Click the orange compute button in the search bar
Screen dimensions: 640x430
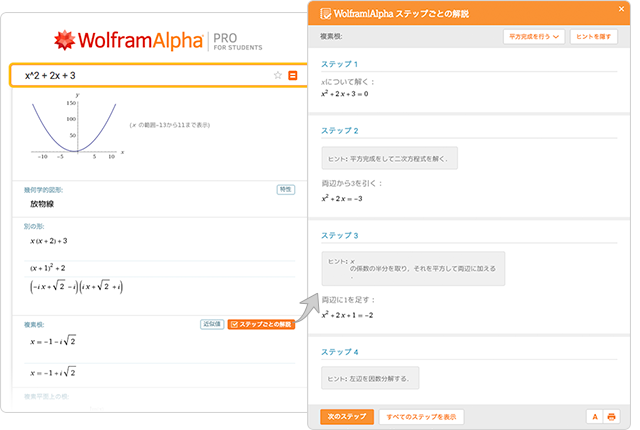[x=292, y=75]
